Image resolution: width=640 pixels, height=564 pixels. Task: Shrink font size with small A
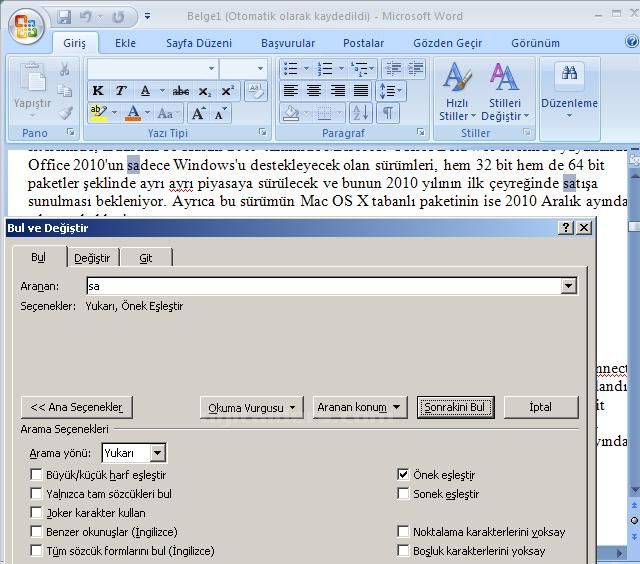pos(220,113)
